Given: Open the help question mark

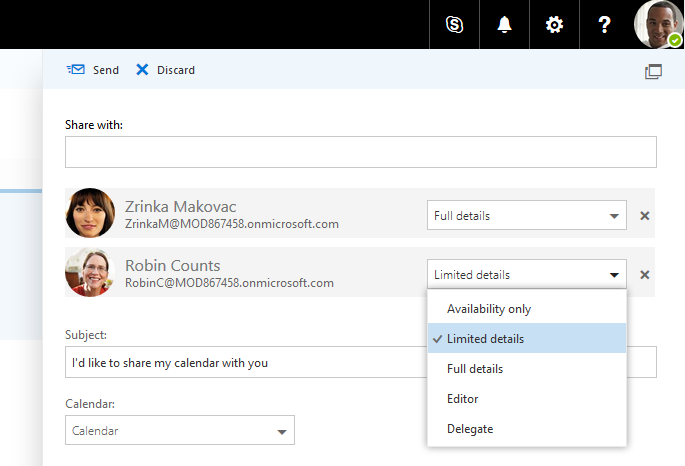Looking at the screenshot, I should tap(604, 24).
